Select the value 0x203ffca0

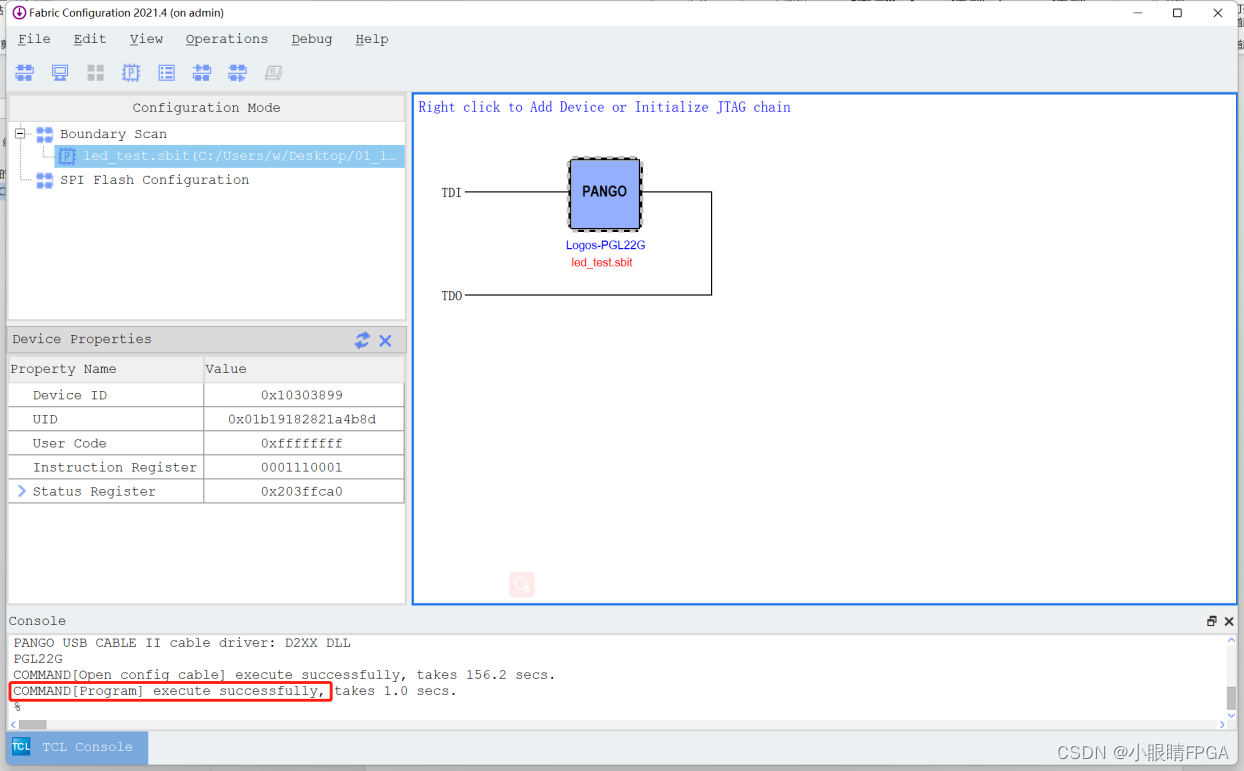click(302, 491)
